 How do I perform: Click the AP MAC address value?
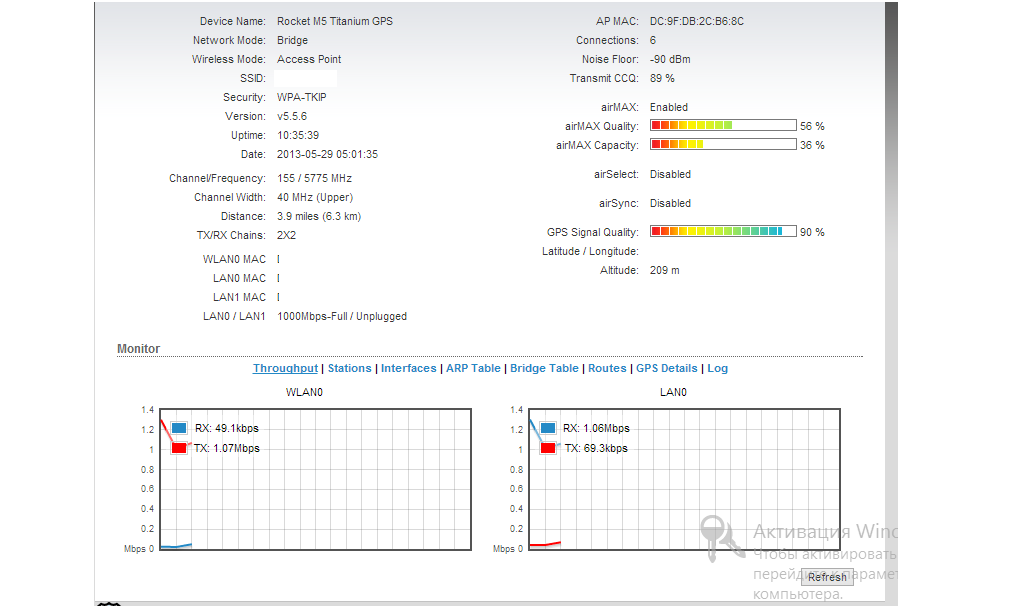click(696, 21)
